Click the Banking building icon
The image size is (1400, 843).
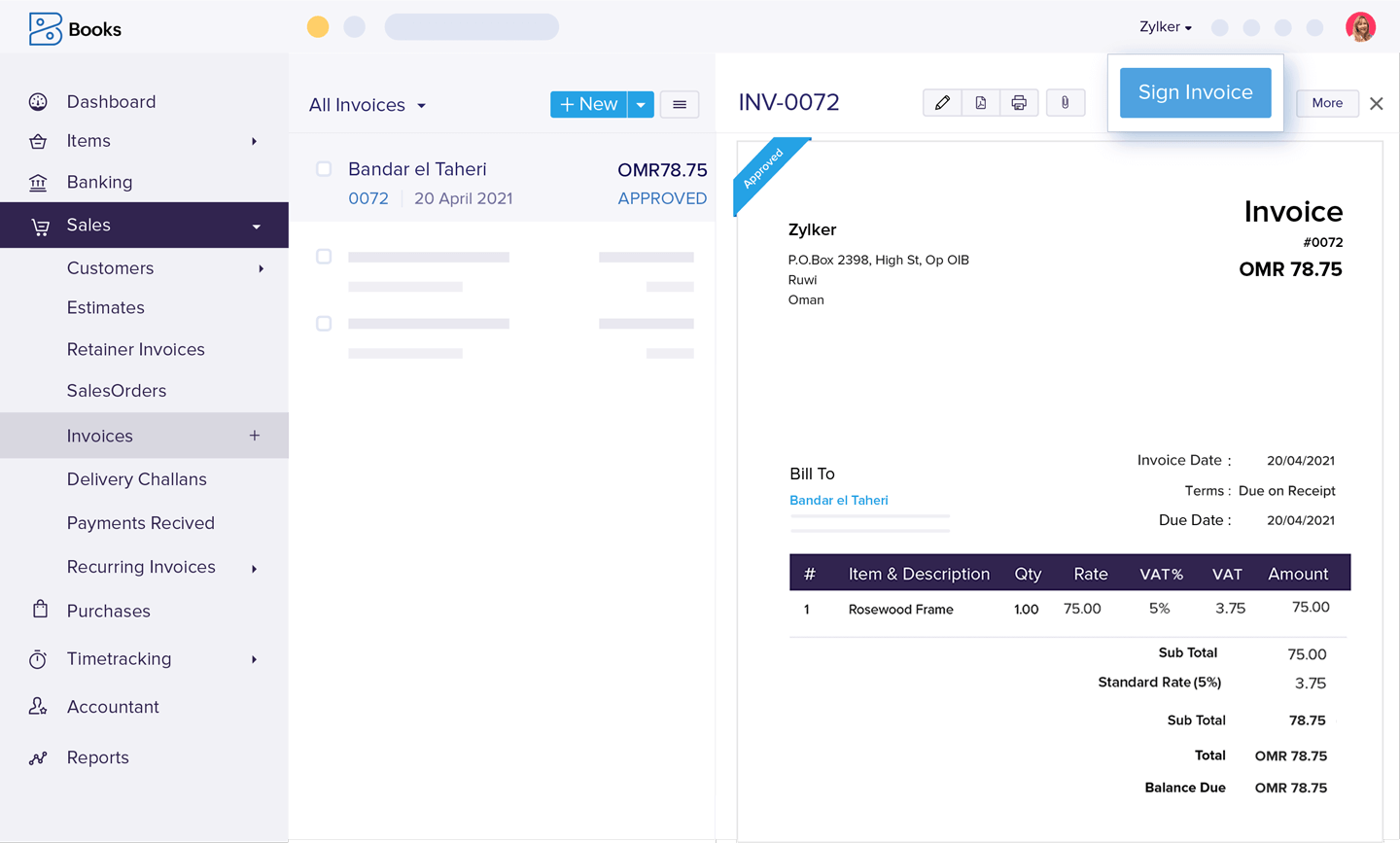(x=38, y=183)
